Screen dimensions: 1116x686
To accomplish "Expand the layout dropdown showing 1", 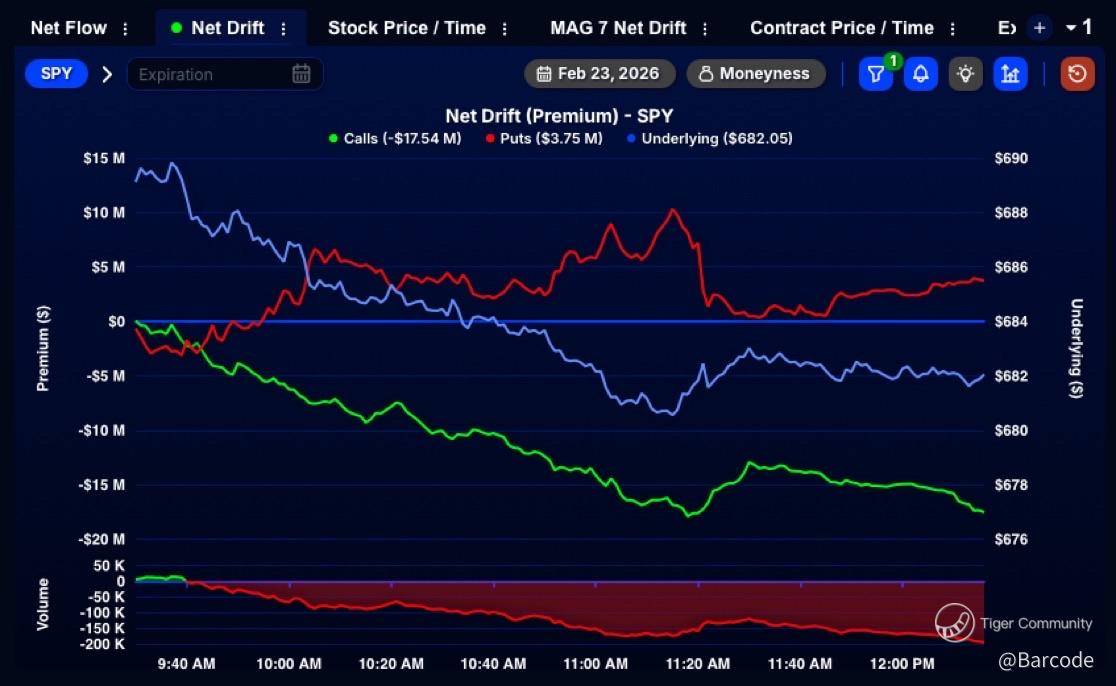I will pyautogui.click(x=1078, y=27).
